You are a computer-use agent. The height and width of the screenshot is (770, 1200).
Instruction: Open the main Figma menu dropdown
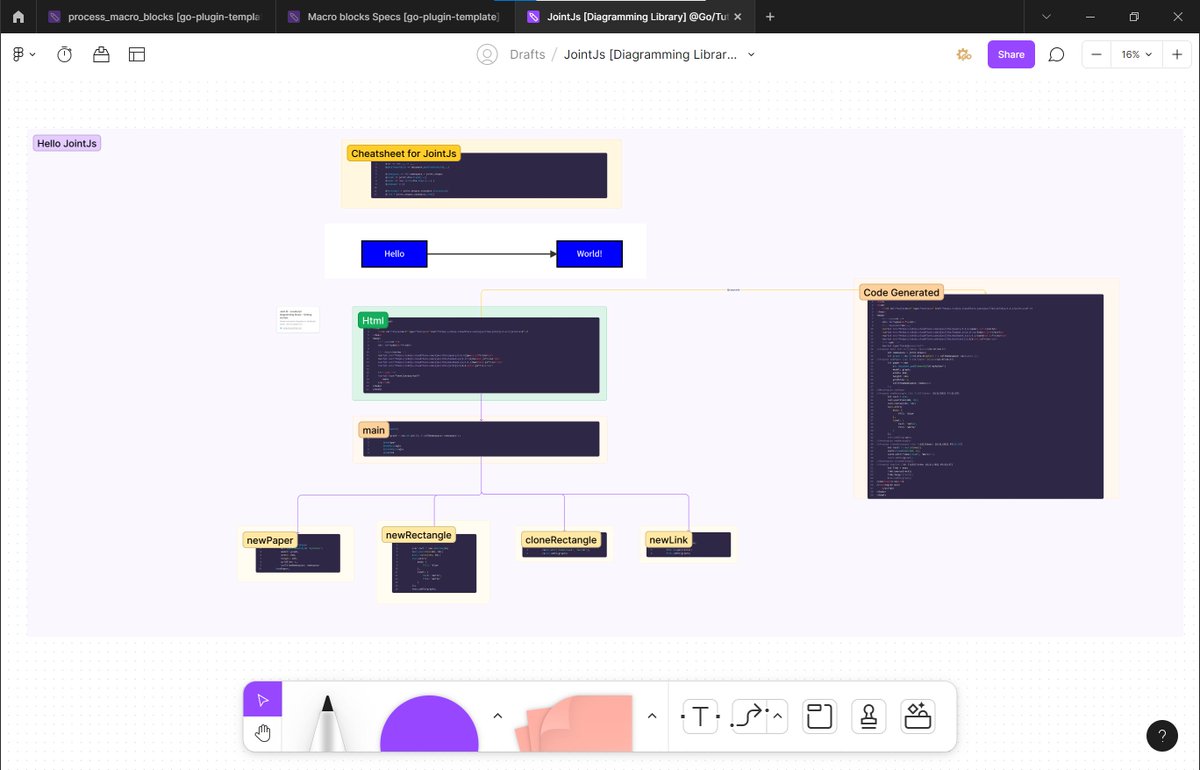[22, 54]
